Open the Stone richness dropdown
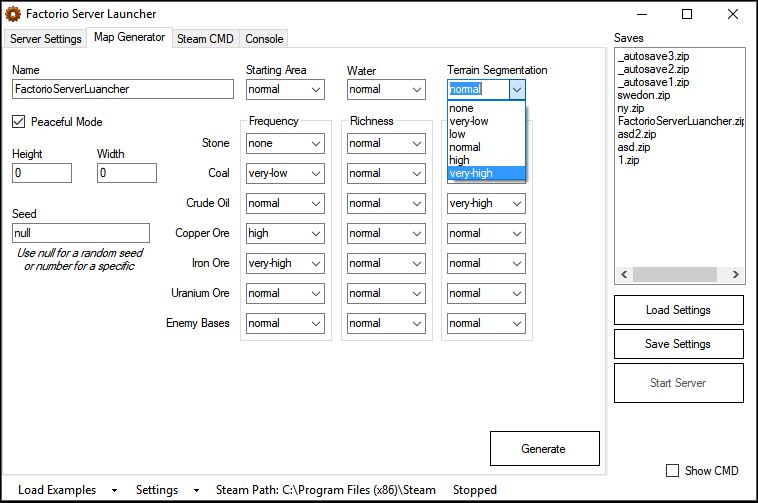Viewport: 758px width, 503px height. (x=386, y=144)
